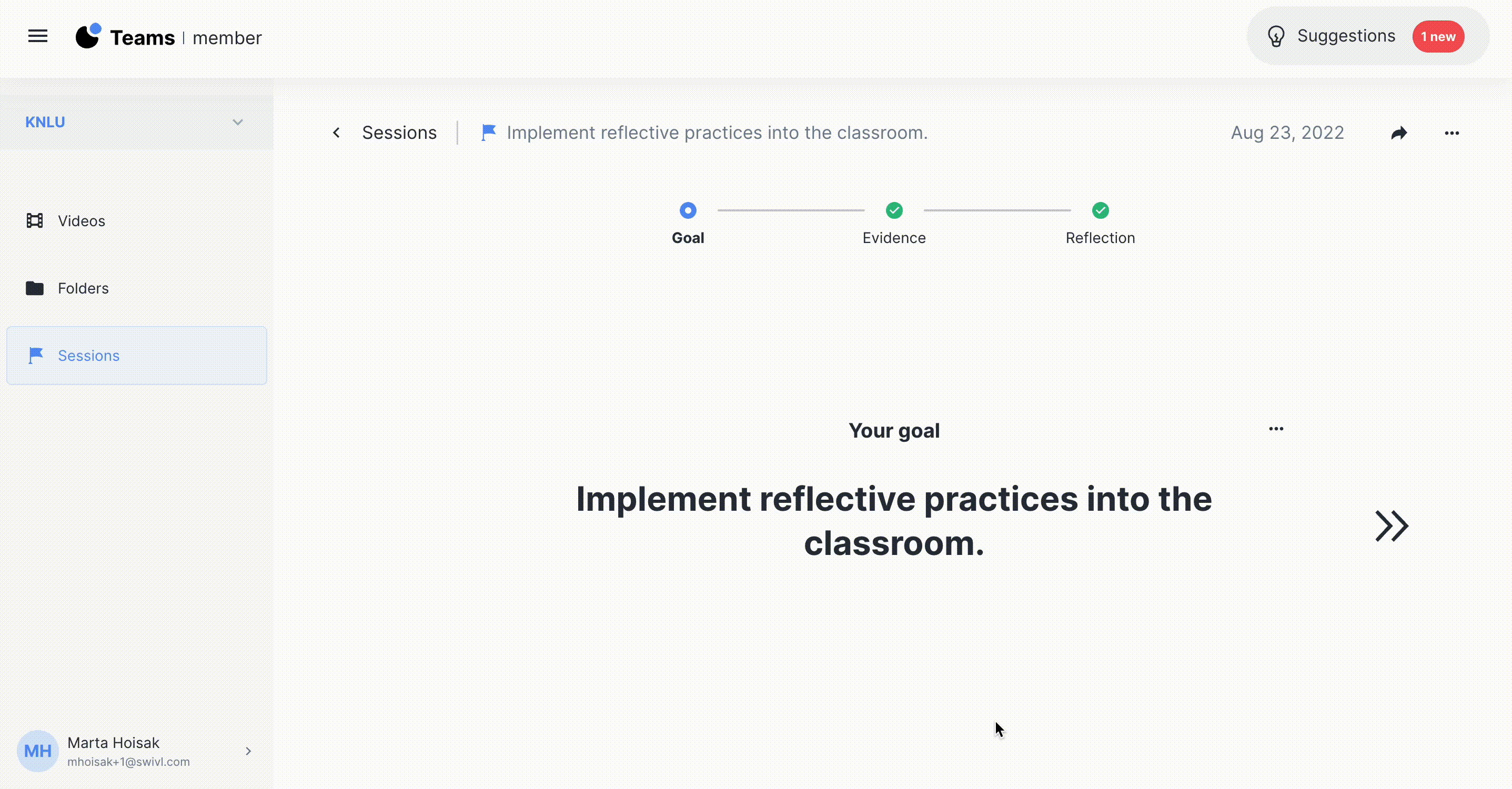Click the Suggestions lightbulb icon
The width and height of the screenshot is (1512, 789).
click(1275, 36)
